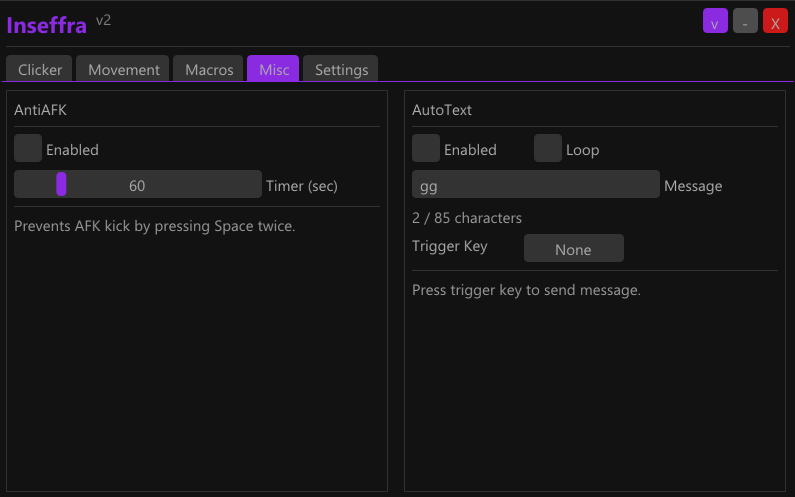Focus the Message input field containing 'gg'
The width and height of the screenshot is (795, 497).
pyautogui.click(x=535, y=185)
